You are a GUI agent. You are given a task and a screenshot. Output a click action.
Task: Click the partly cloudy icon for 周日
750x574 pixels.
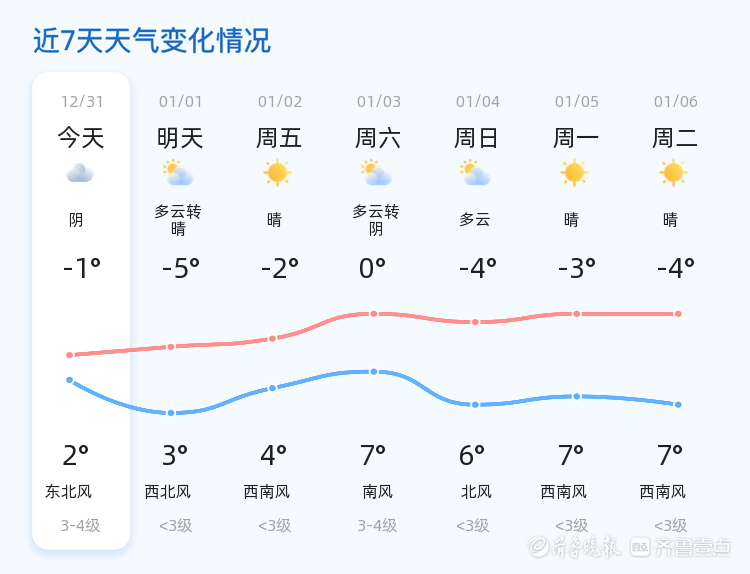[x=476, y=174]
